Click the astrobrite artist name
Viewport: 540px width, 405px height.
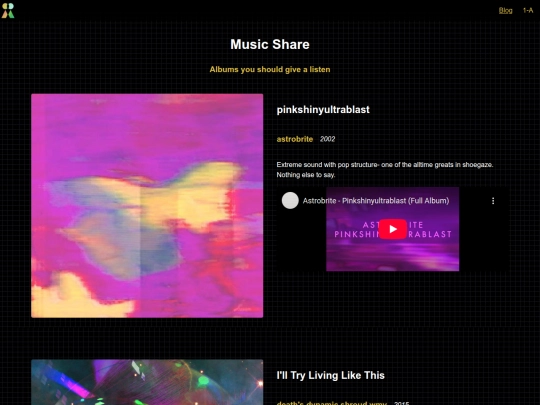click(295, 139)
